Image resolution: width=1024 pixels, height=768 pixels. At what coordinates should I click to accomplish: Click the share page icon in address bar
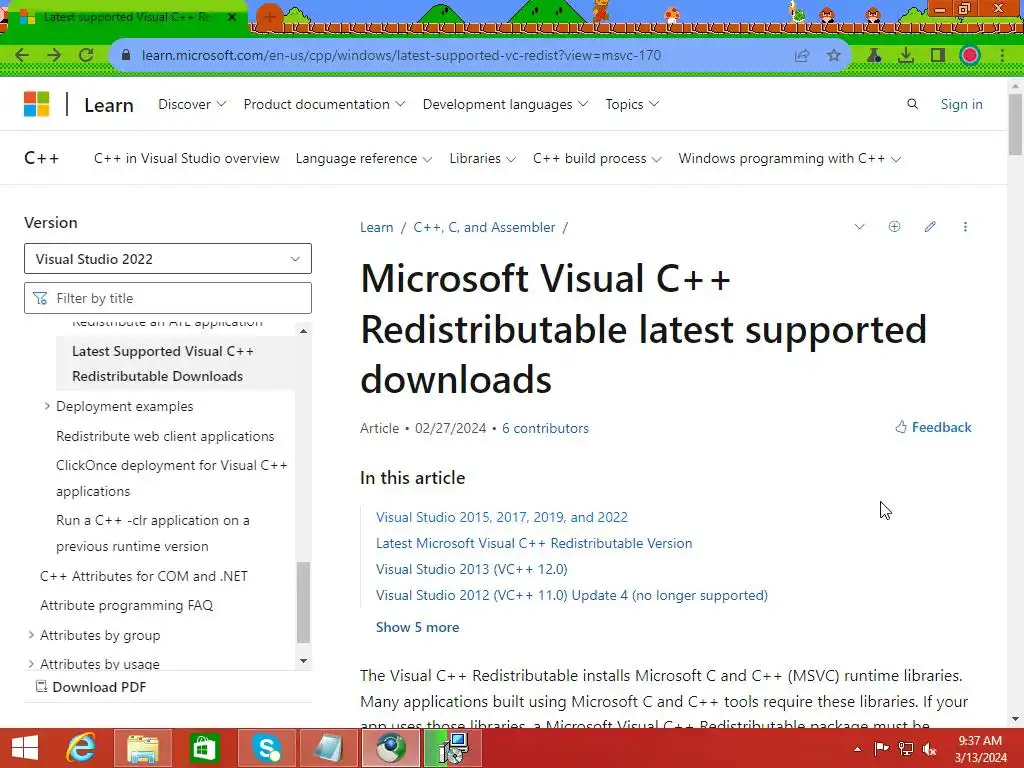(802, 56)
